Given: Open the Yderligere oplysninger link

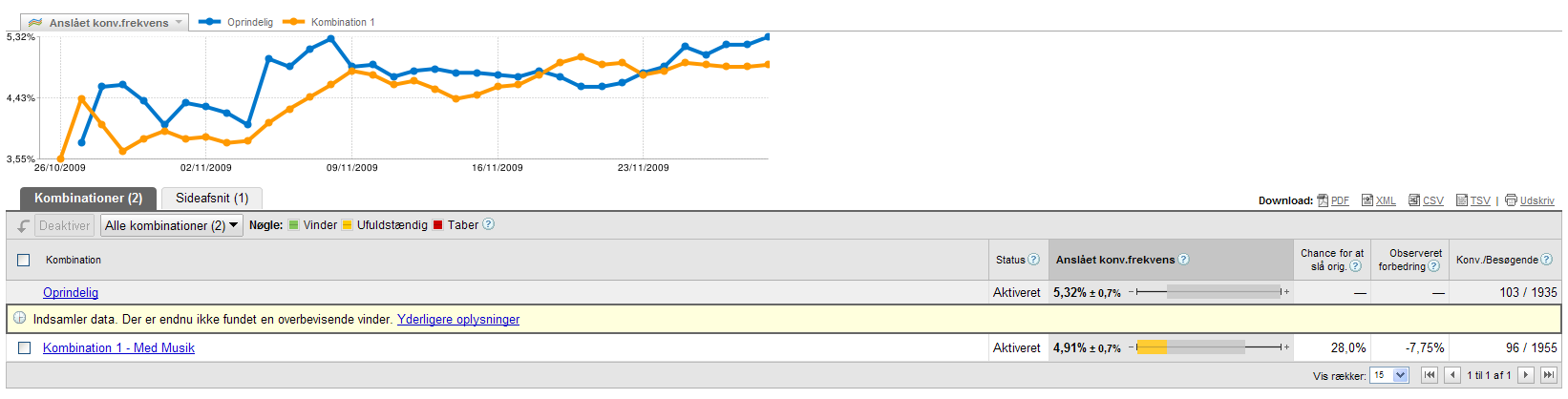Looking at the screenshot, I should click(x=458, y=320).
